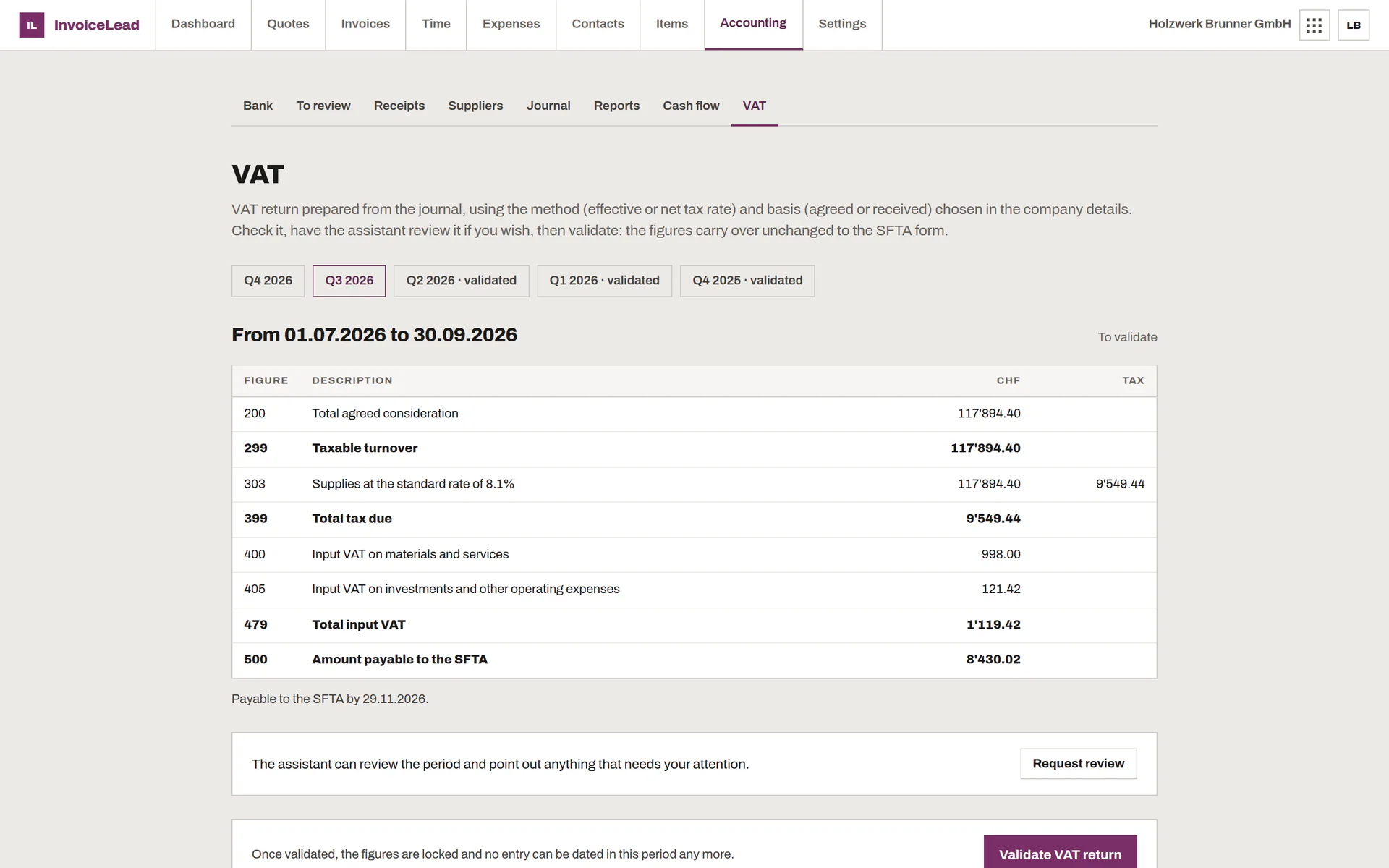
Task: Switch to the To review sub-tab
Action: (x=323, y=106)
